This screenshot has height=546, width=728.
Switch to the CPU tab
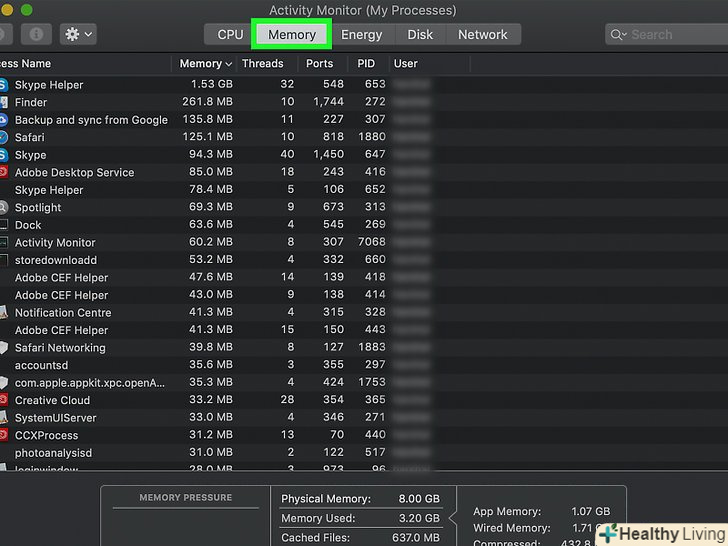tap(230, 34)
